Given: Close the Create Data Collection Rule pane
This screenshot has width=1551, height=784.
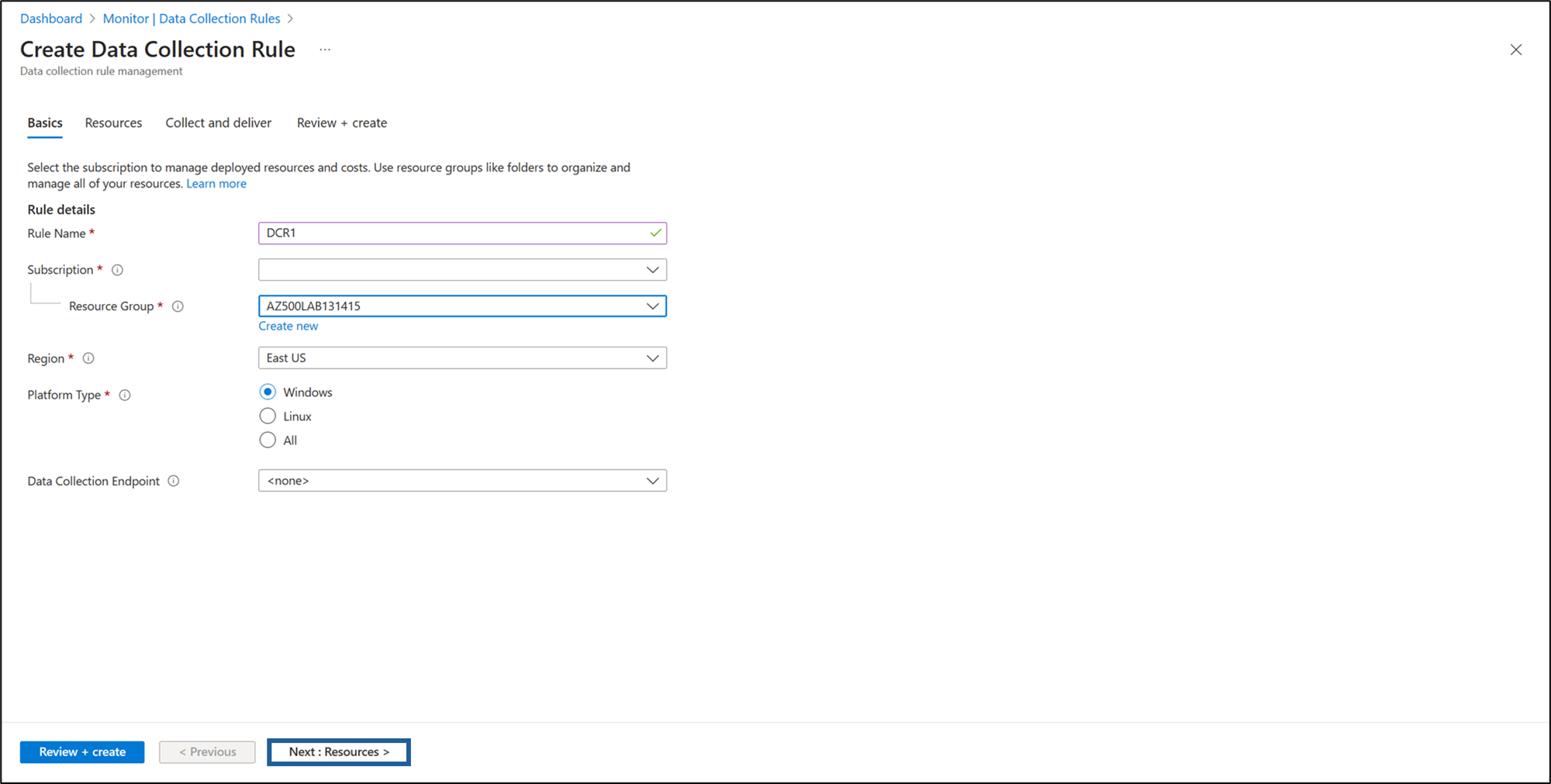Looking at the screenshot, I should (1515, 50).
